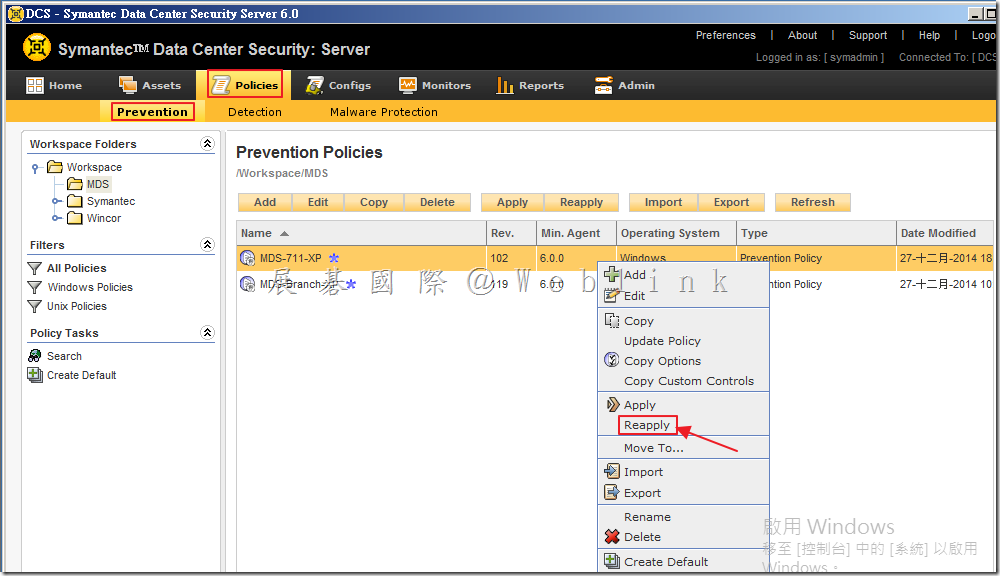
Task: Click the Export icon in context menu
Action: tap(612, 492)
